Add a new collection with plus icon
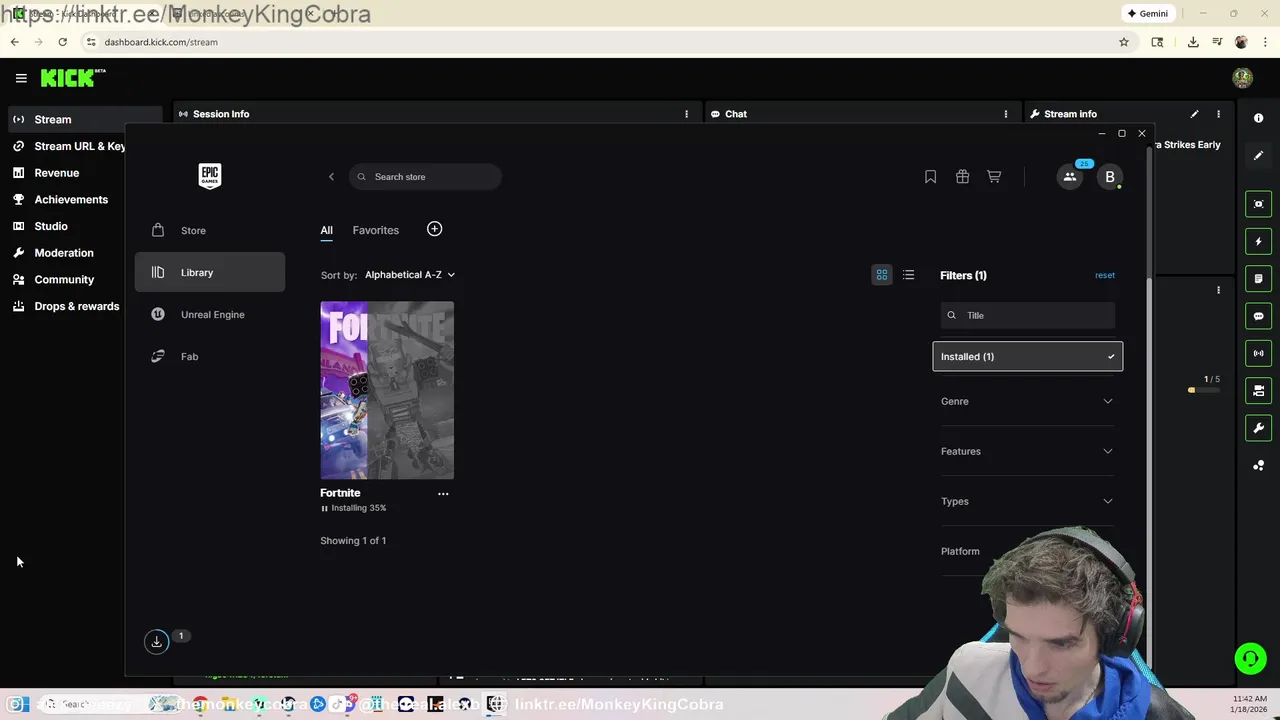Image resolution: width=1280 pixels, height=720 pixels. point(434,229)
